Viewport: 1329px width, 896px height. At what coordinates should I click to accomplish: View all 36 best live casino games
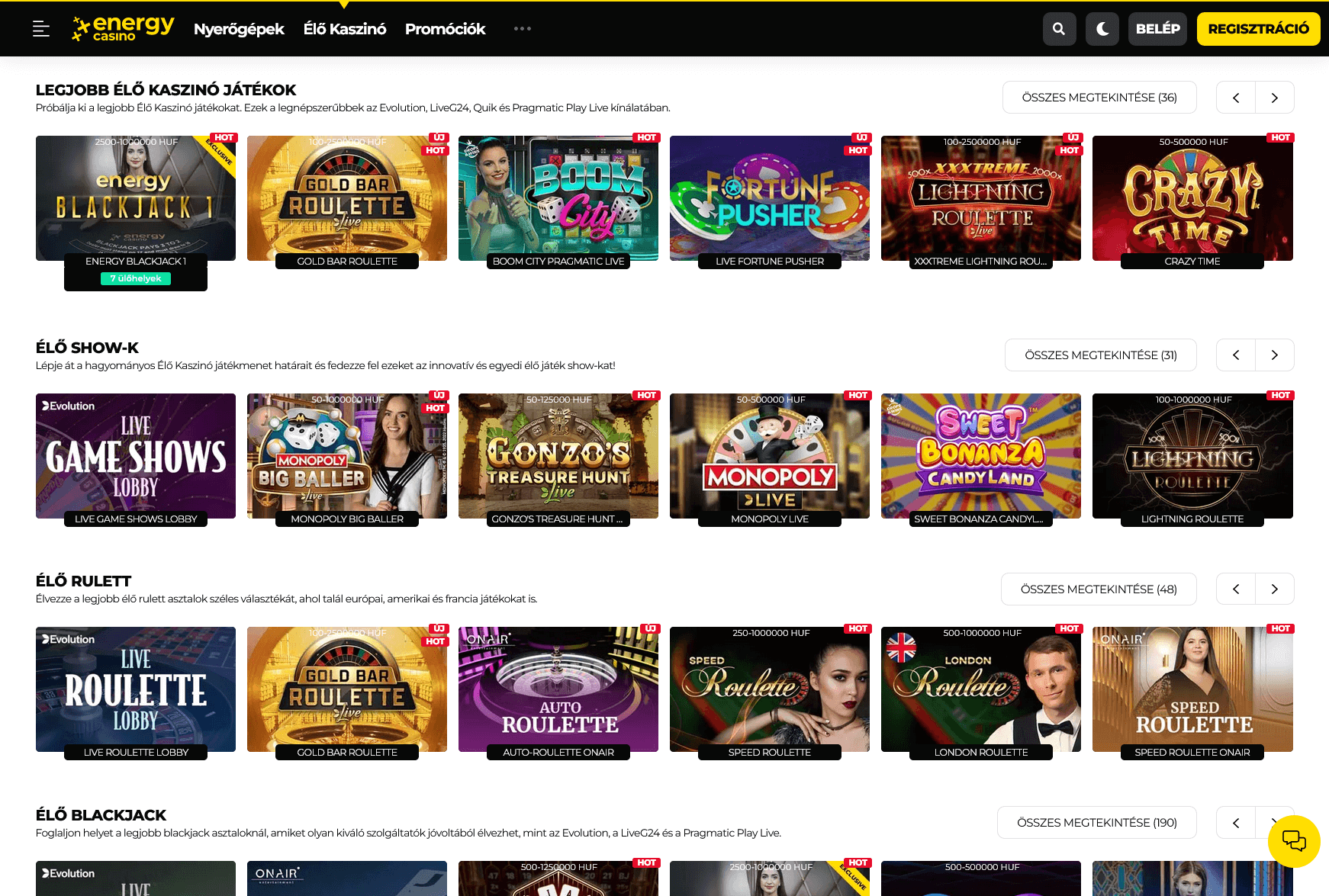[1099, 98]
